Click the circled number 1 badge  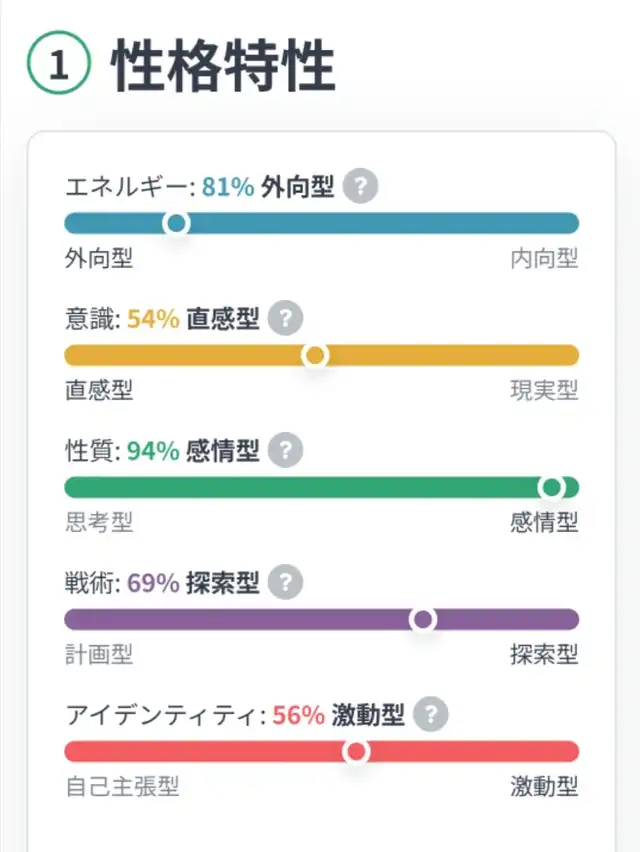click(x=59, y=67)
